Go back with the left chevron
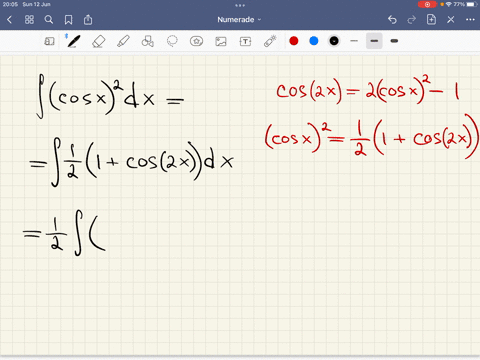Viewport: 480px width, 360px height. [9, 20]
